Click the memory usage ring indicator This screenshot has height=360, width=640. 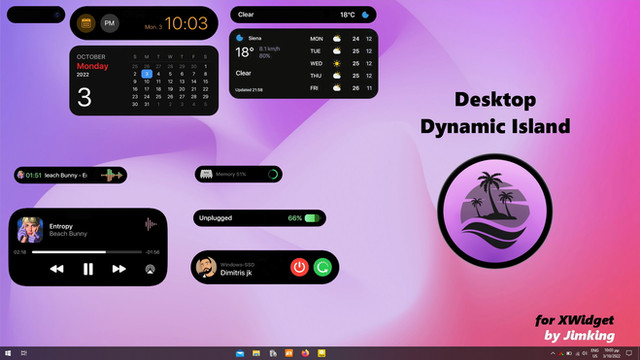pos(273,174)
